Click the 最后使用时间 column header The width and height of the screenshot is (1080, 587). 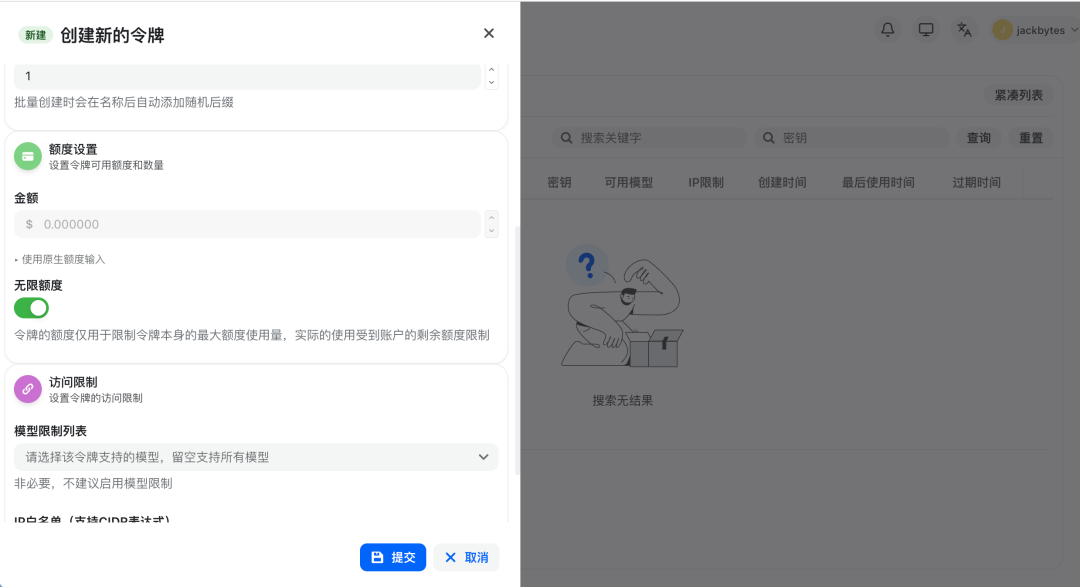[x=878, y=183]
